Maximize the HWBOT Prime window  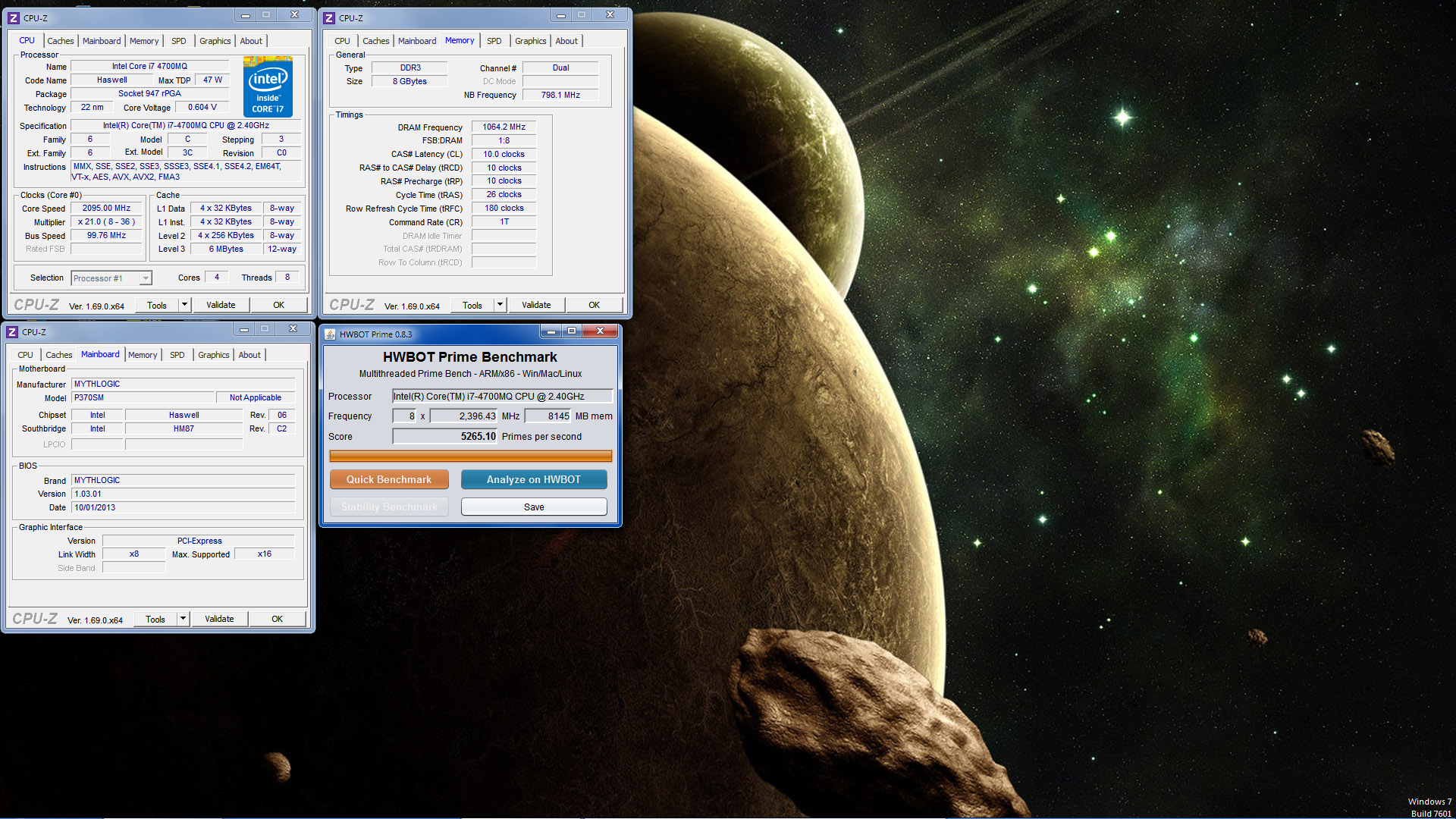point(572,331)
